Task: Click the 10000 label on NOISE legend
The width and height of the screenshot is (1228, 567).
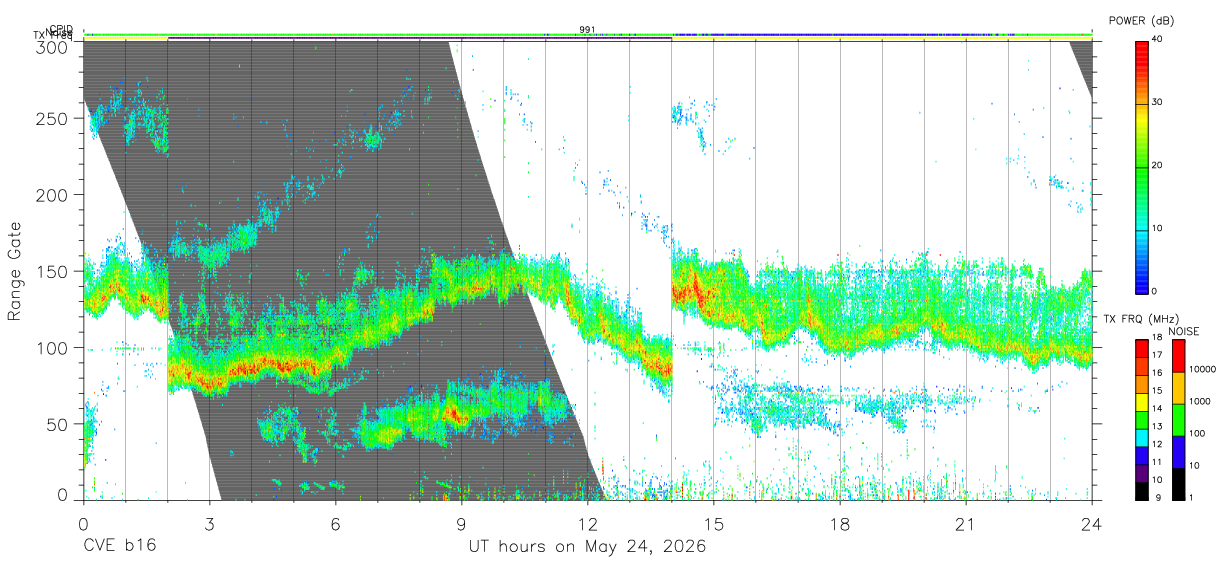Action: click(x=1204, y=370)
